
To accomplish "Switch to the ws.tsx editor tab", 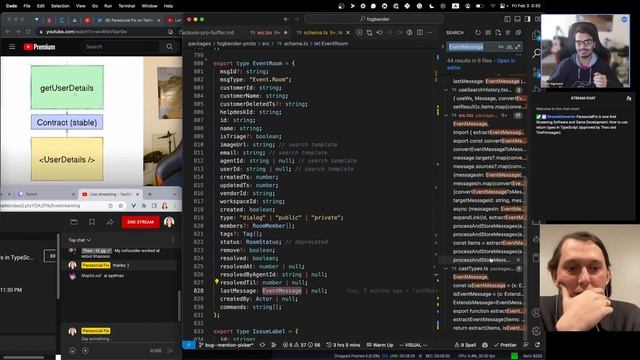I will tap(268, 32).
